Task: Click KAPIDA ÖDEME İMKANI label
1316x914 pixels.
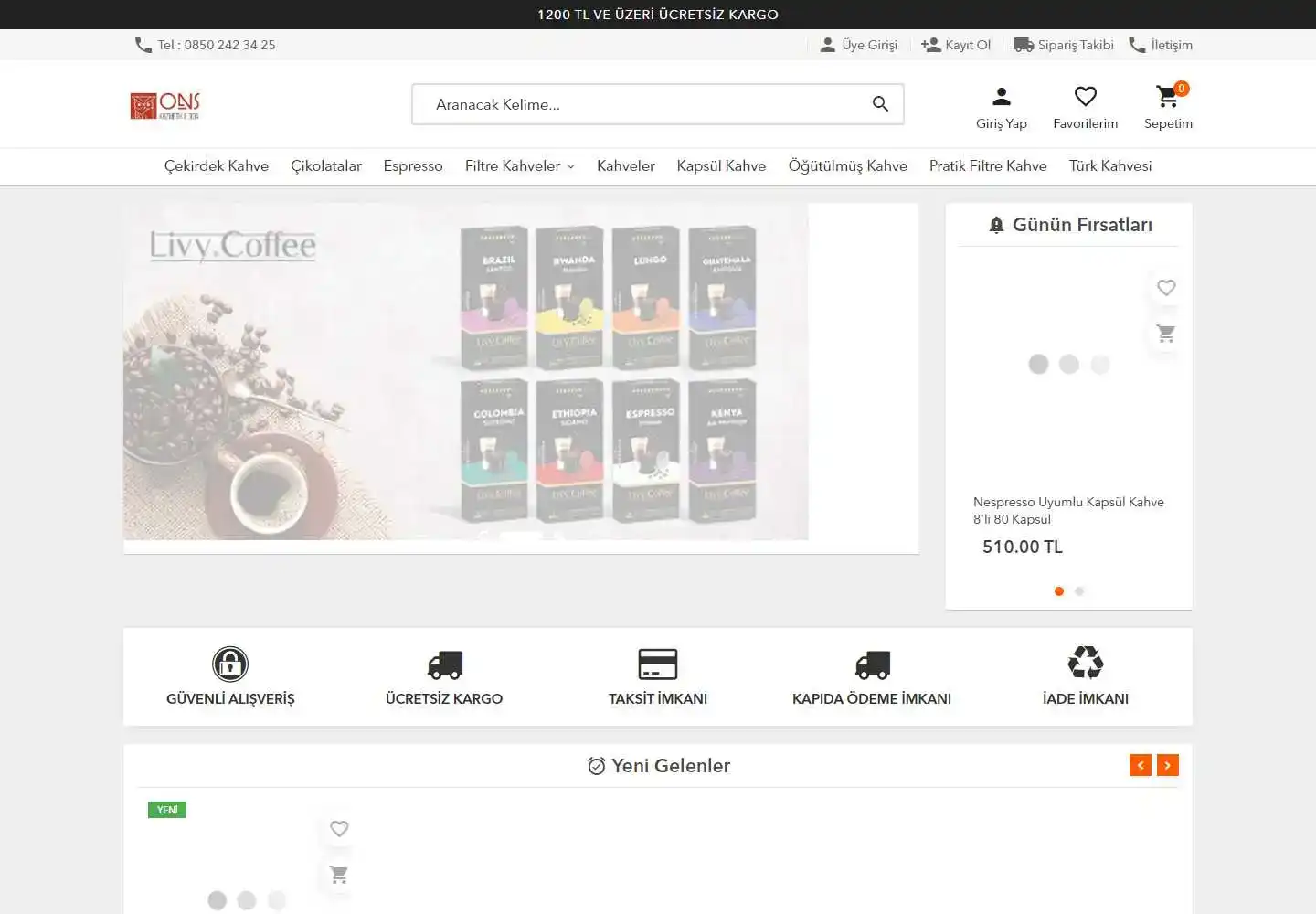Action: (x=872, y=698)
